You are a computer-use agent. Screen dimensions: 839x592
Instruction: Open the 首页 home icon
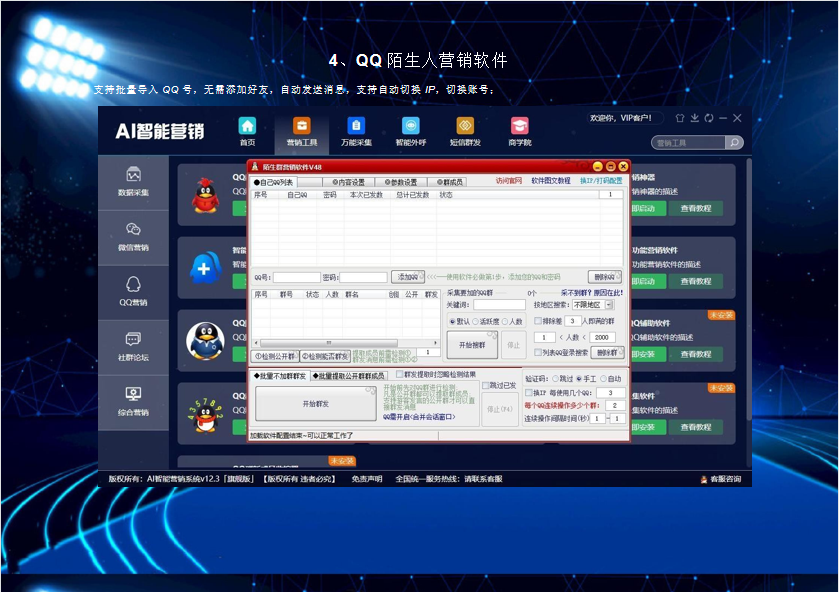pos(247,126)
